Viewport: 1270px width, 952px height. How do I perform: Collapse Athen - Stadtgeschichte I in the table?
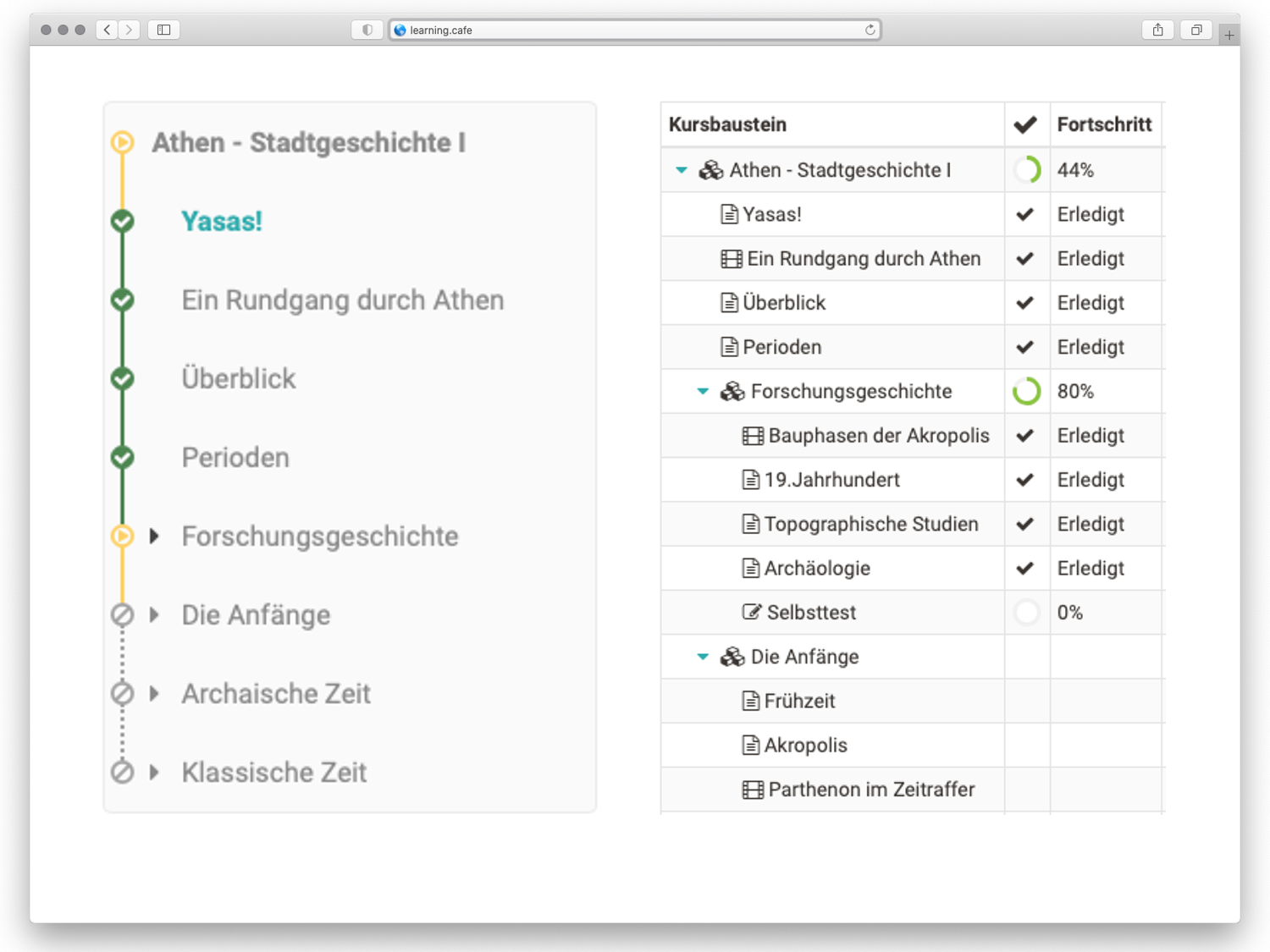click(x=682, y=170)
